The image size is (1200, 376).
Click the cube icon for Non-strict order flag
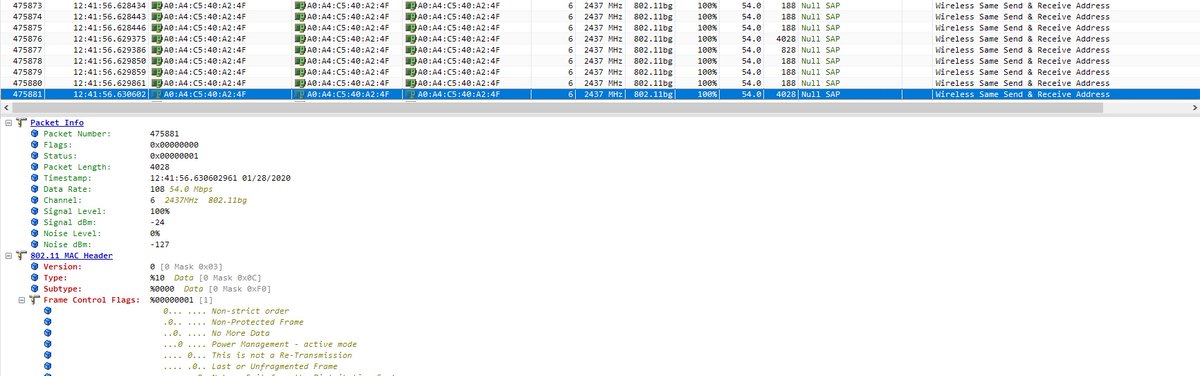[x=48, y=311]
